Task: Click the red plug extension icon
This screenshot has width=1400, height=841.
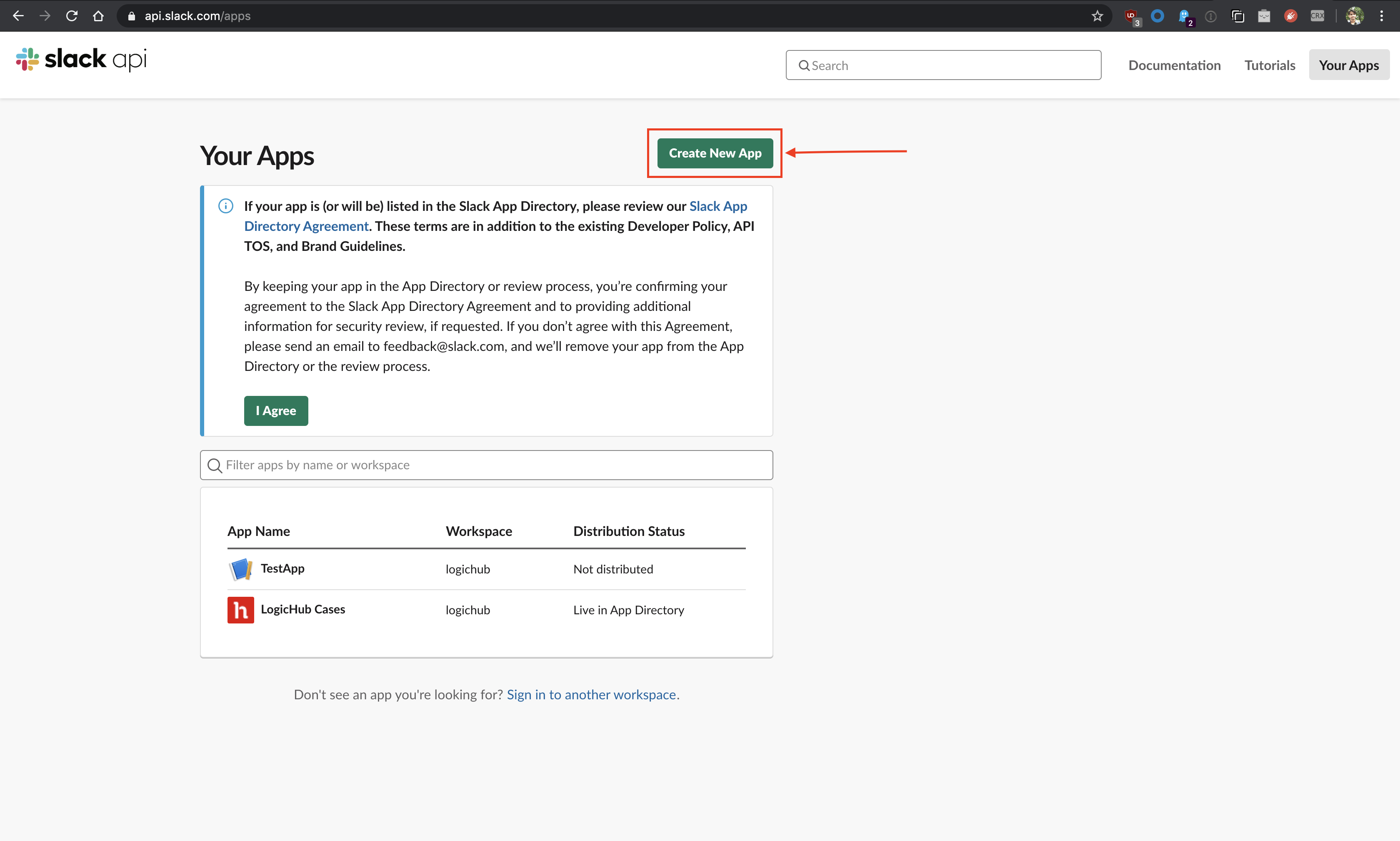Action: (x=1291, y=16)
